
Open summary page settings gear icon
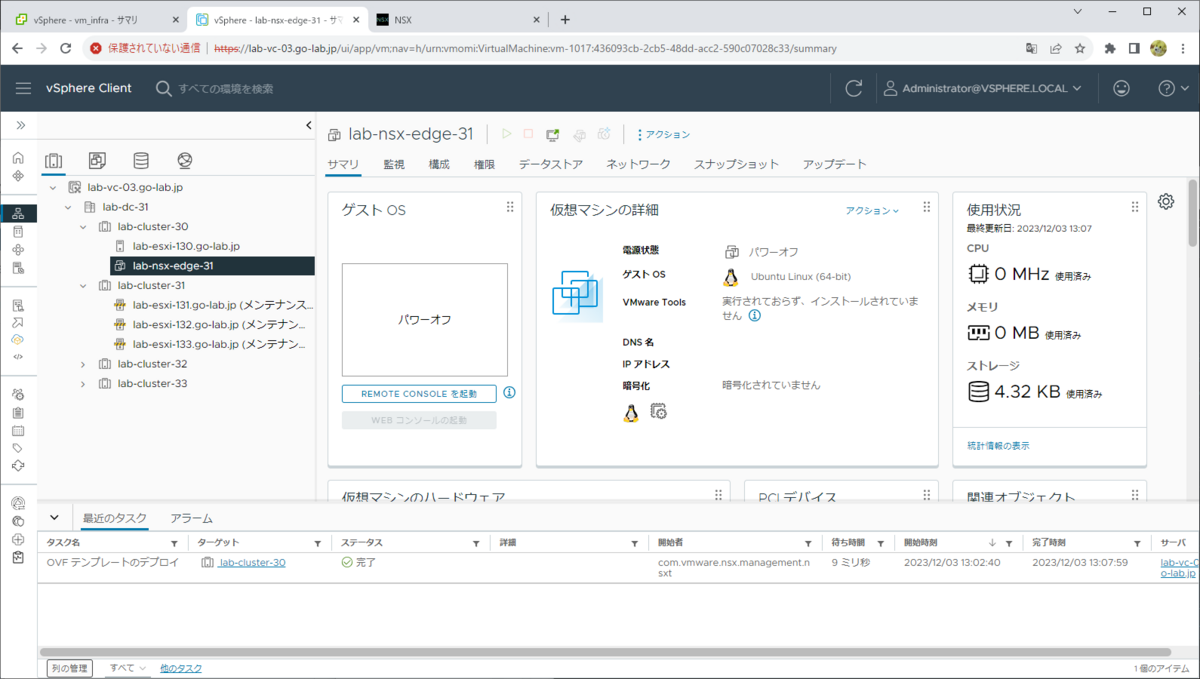1166,202
